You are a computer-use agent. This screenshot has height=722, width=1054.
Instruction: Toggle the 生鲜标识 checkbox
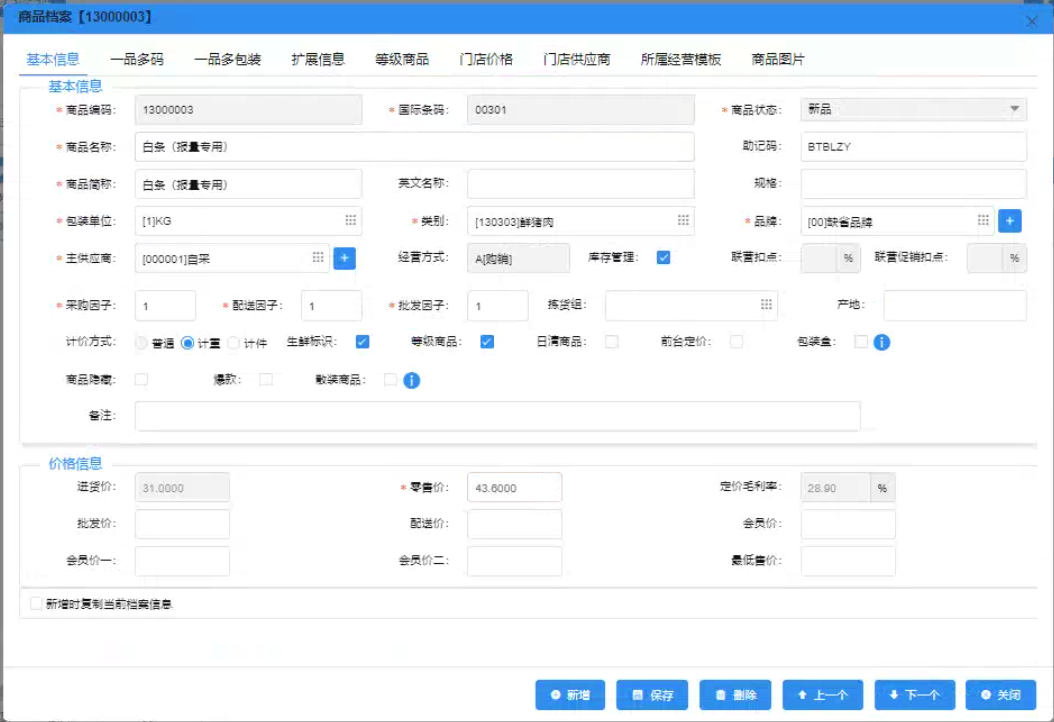[363, 342]
